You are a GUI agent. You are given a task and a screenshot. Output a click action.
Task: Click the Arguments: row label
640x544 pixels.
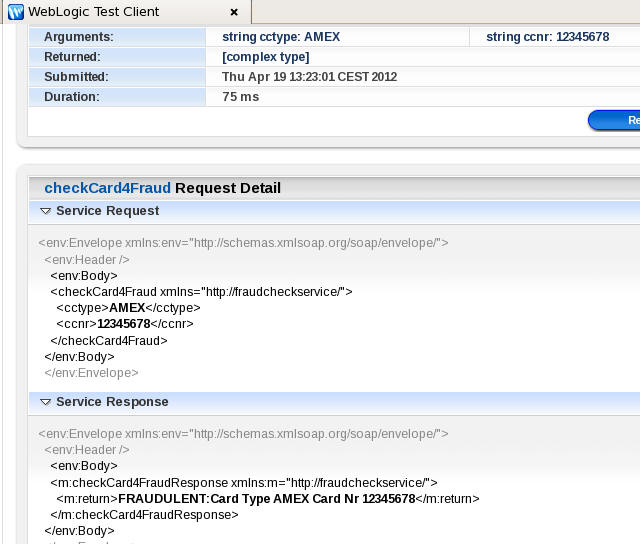(x=79, y=37)
